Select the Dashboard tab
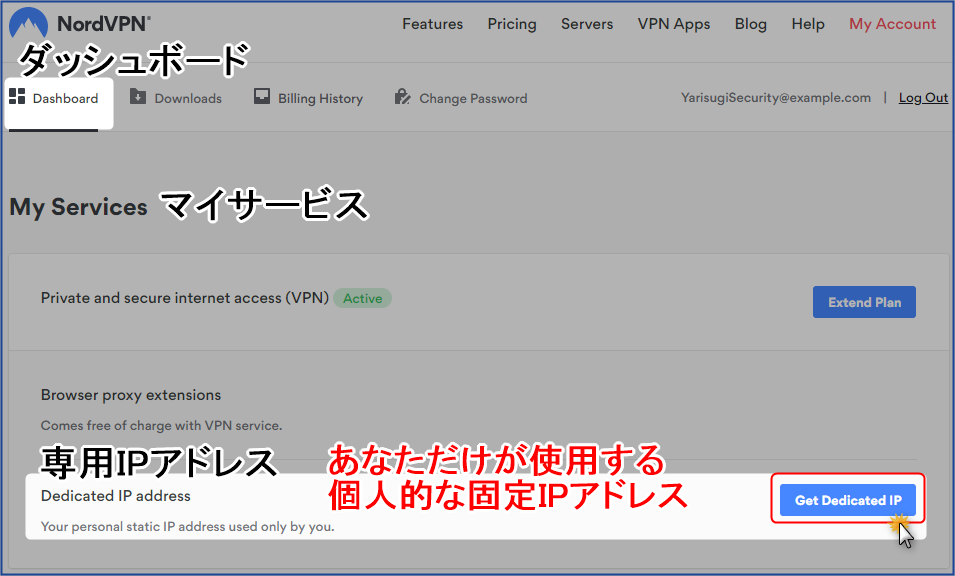Screen dimensions: 955x576 (x=59, y=102)
